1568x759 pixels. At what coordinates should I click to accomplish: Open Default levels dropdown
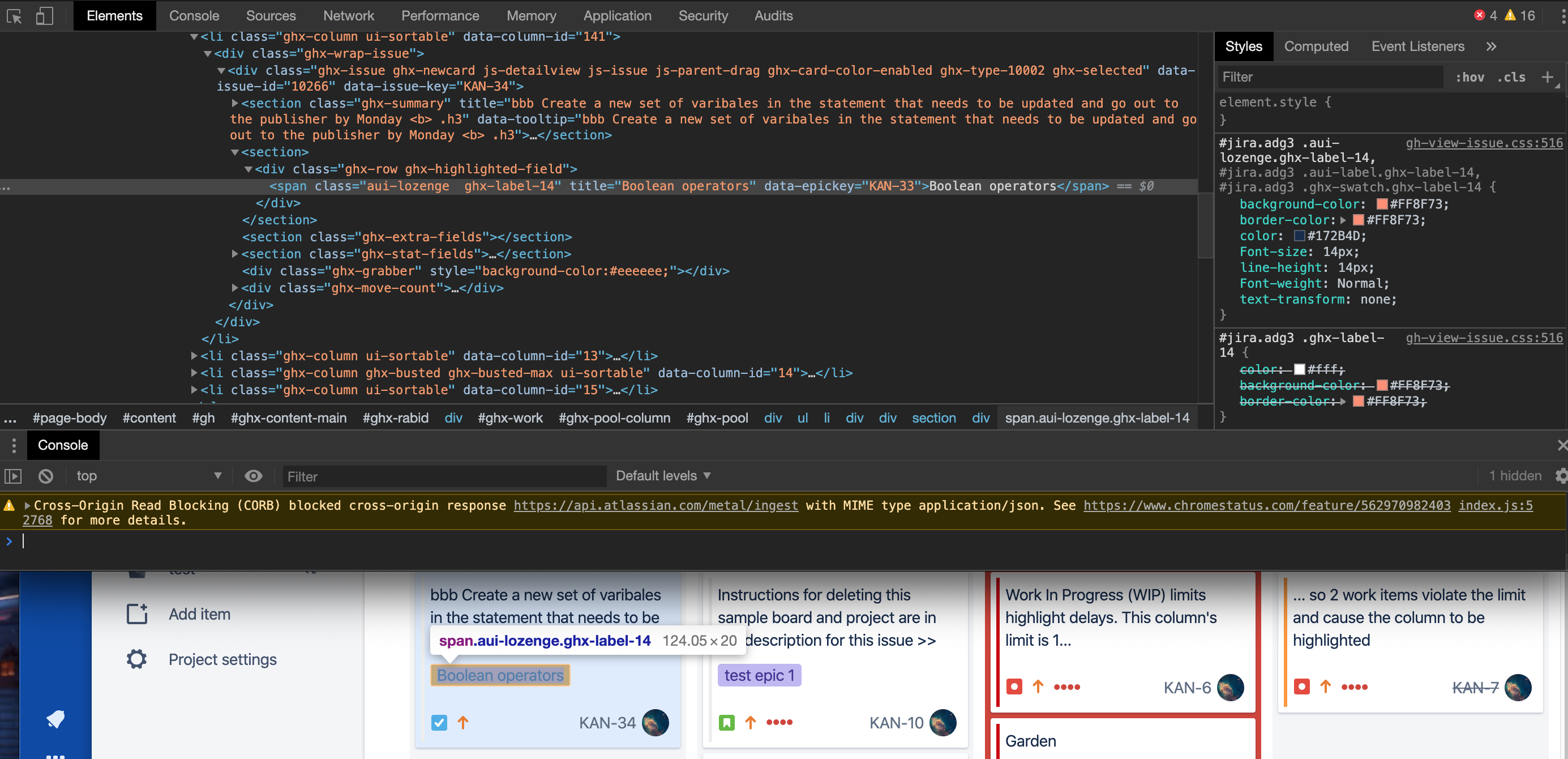click(x=663, y=476)
